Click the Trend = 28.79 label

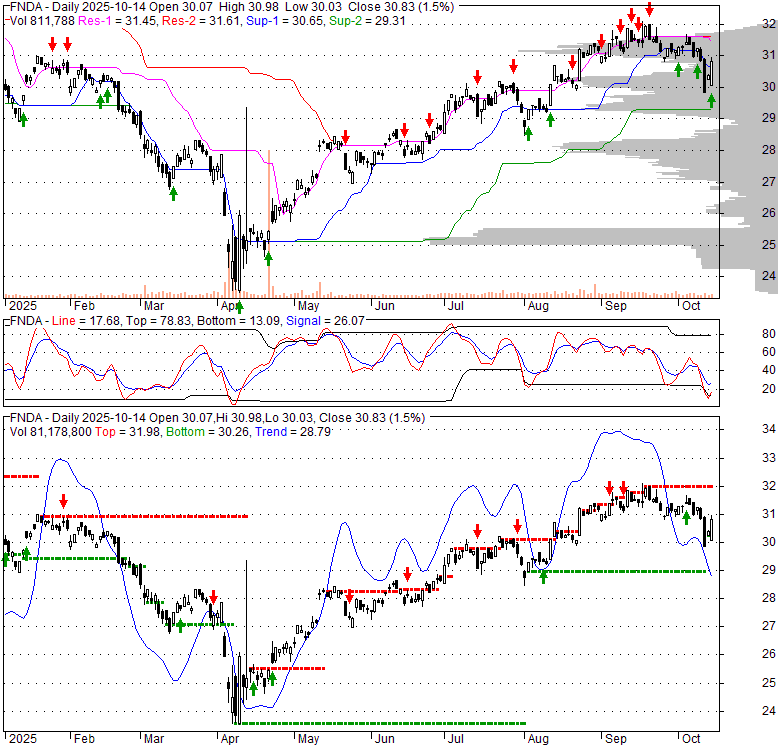tap(293, 432)
